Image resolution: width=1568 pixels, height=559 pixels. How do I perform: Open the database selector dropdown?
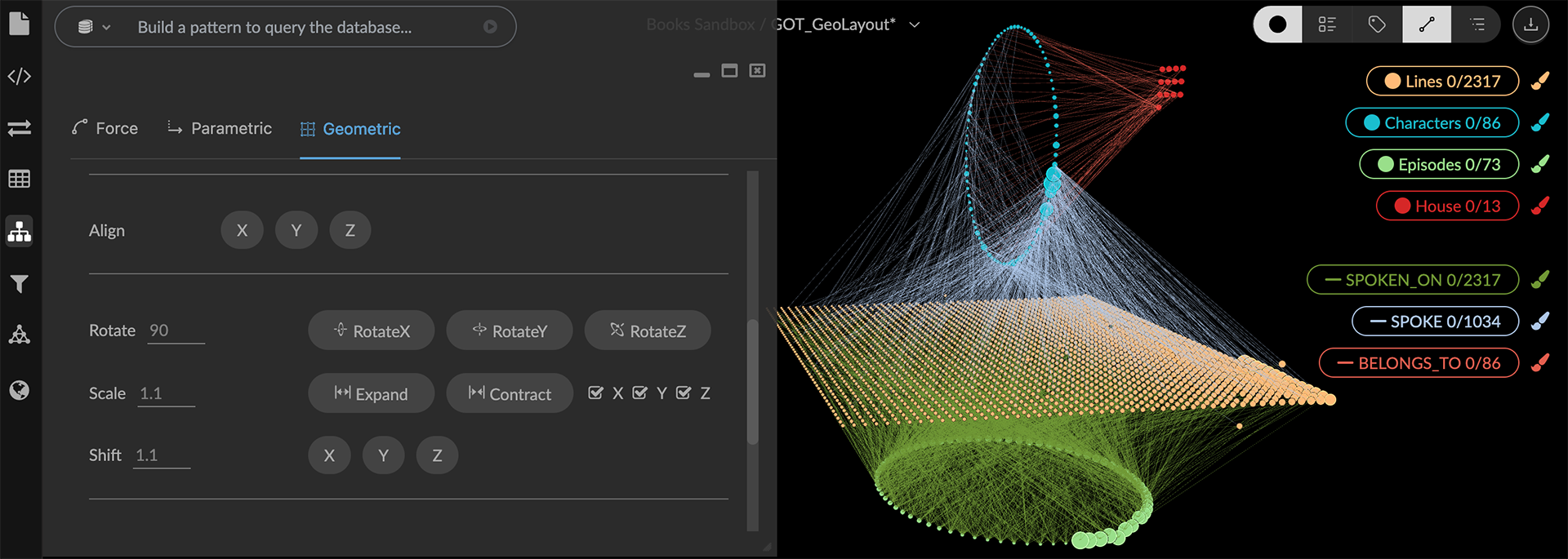(94, 27)
